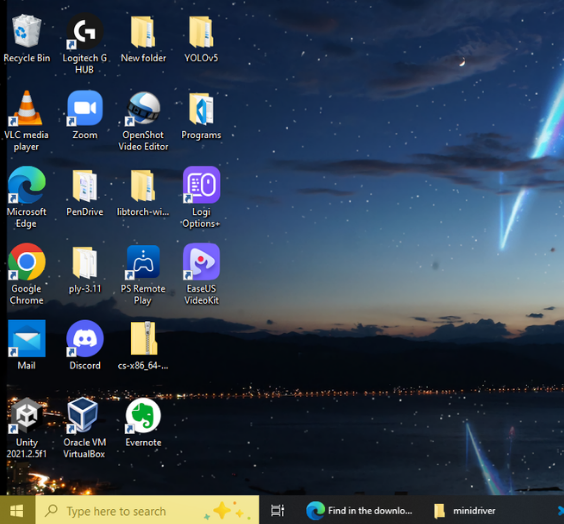Switch to the minidriver taskbar window
Screen dimensions: 564x524
[x=466, y=510]
